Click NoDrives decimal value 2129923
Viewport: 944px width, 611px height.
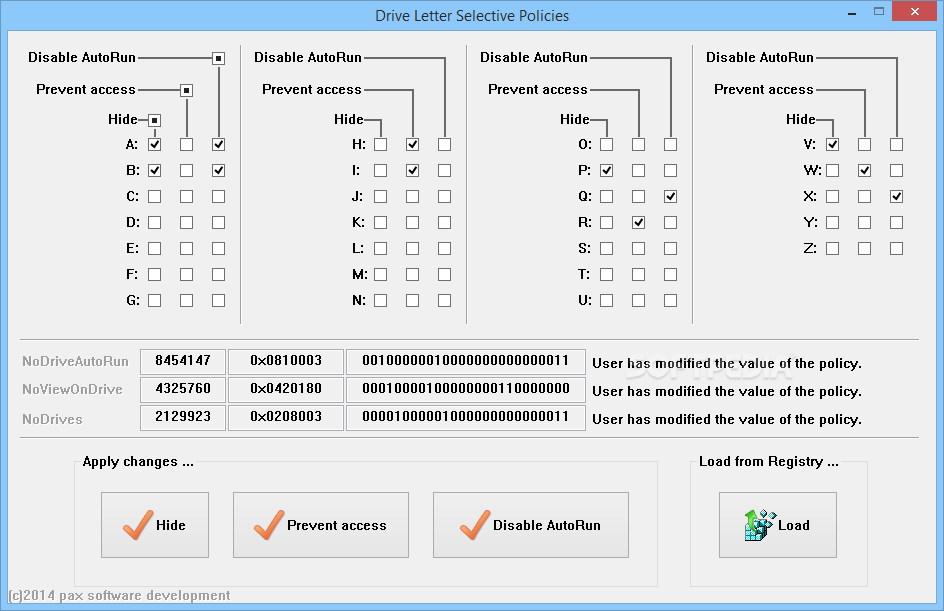183,417
